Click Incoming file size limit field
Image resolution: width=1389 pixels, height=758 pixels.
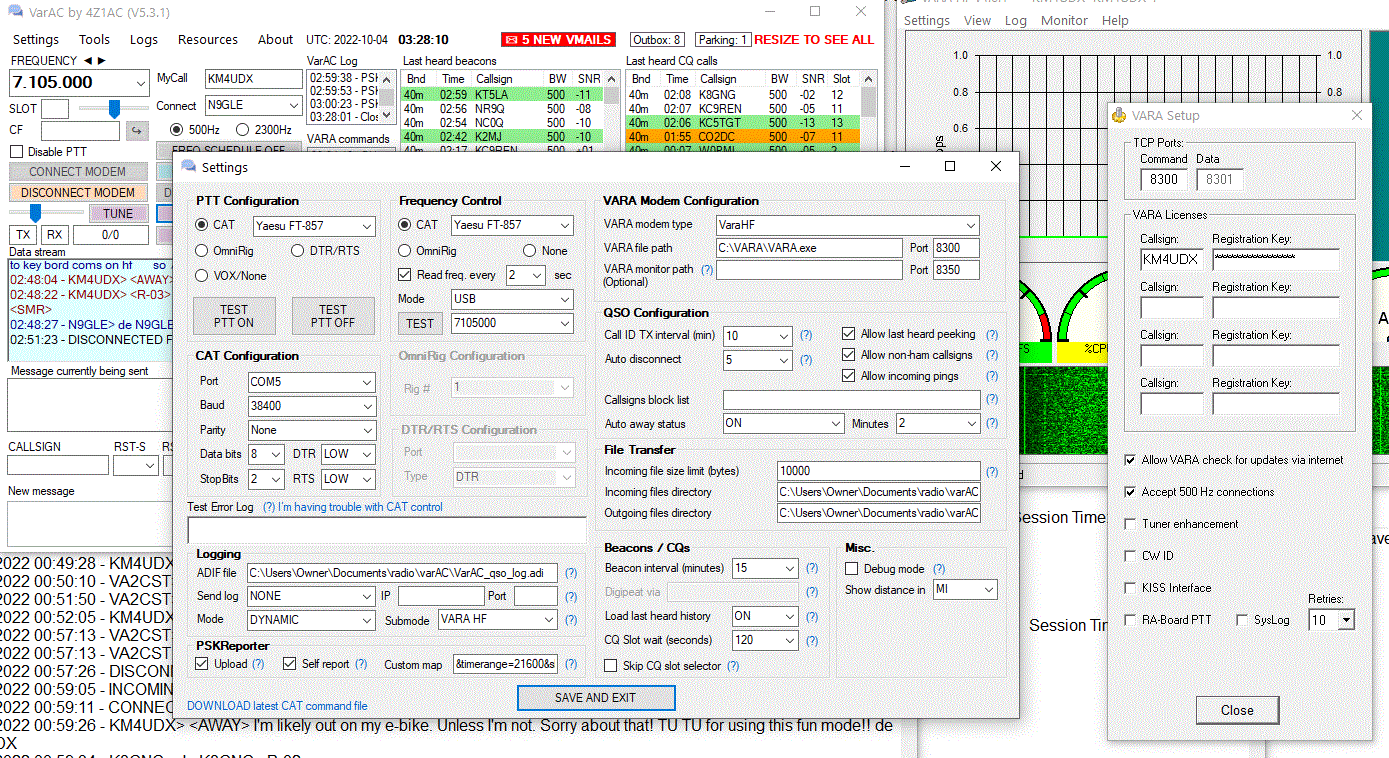(x=879, y=471)
